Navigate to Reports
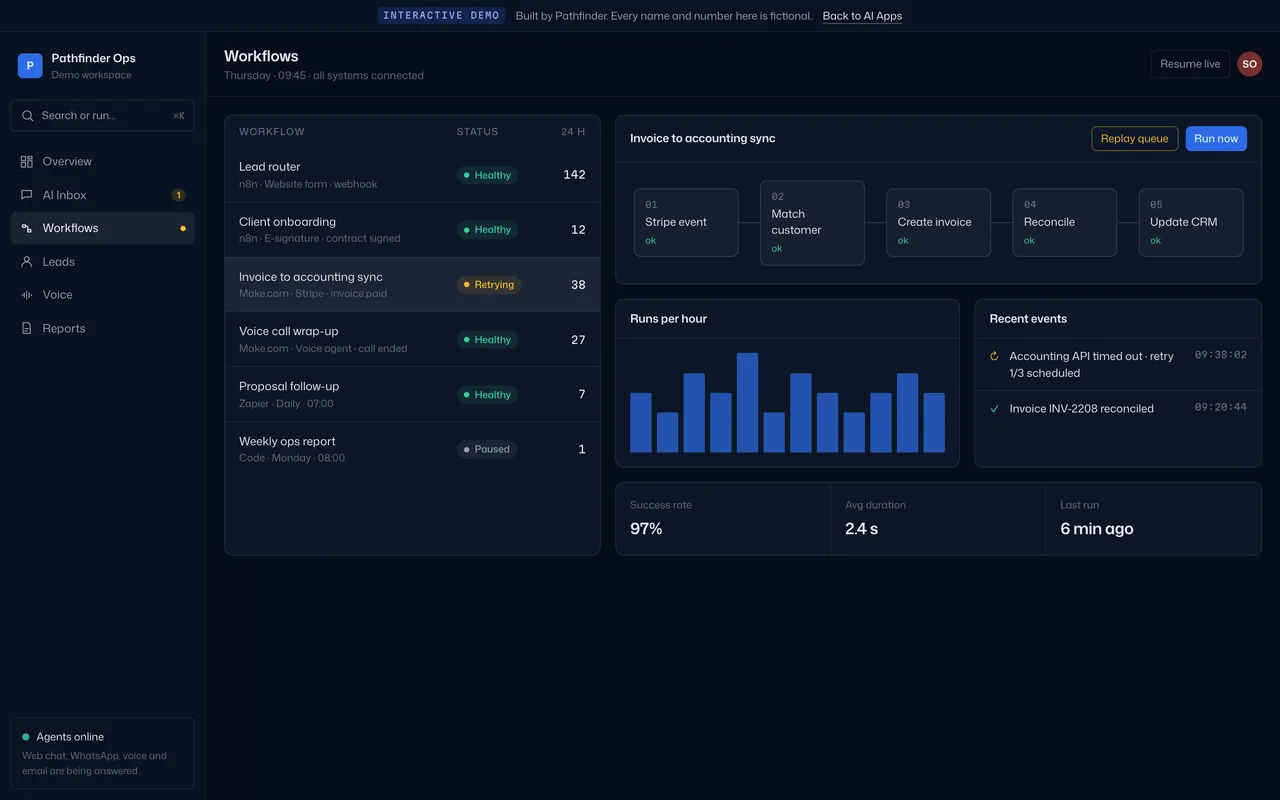Image resolution: width=1280 pixels, height=800 pixels. pos(103,329)
